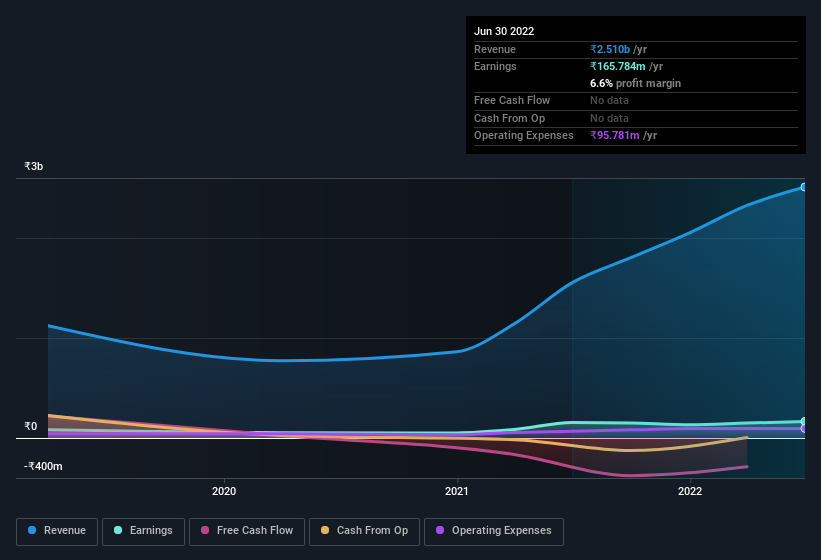
Task: Click the ₹95.781m operating expenses value
Action: pyautogui.click(x=615, y=135)
